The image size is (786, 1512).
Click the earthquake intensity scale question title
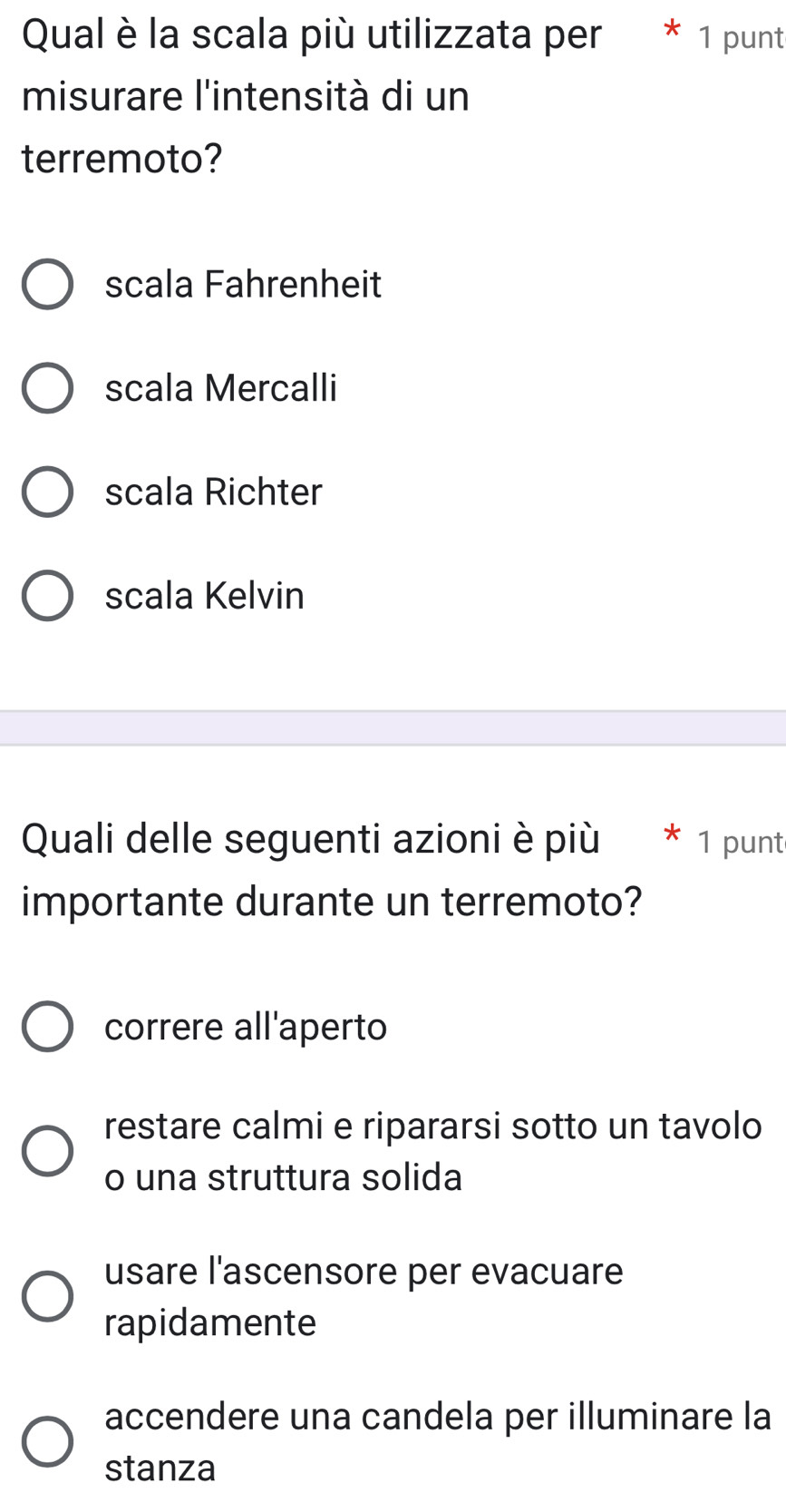point(311,96)
